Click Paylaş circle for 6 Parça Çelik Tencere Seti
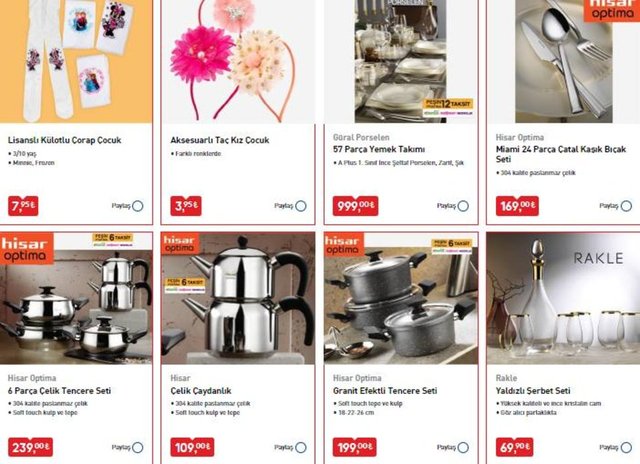This screenshot has height=464, width=640. pyautogui.click(x=138, y=448)
